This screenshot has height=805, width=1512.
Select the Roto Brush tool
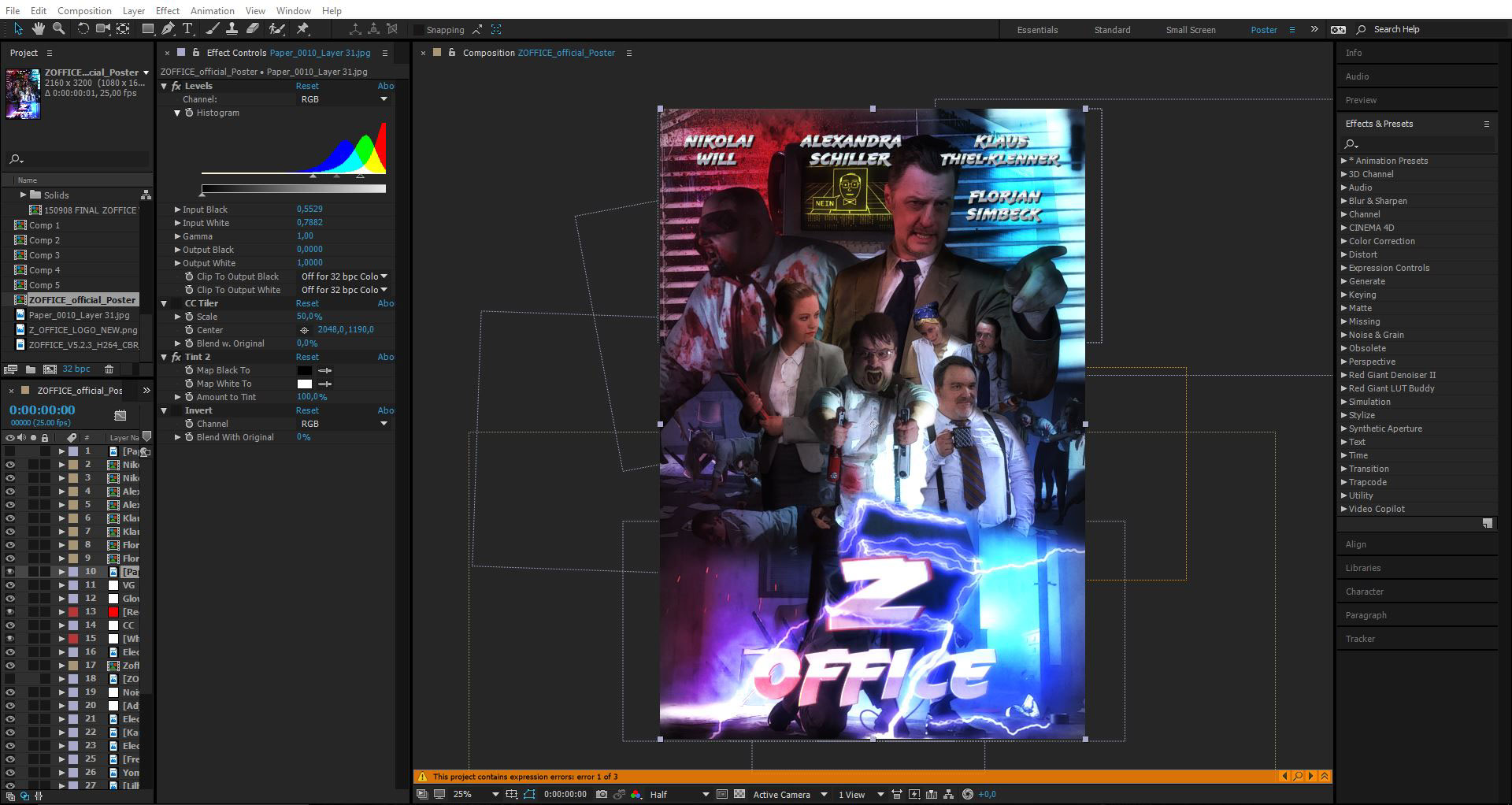[276, 29]
